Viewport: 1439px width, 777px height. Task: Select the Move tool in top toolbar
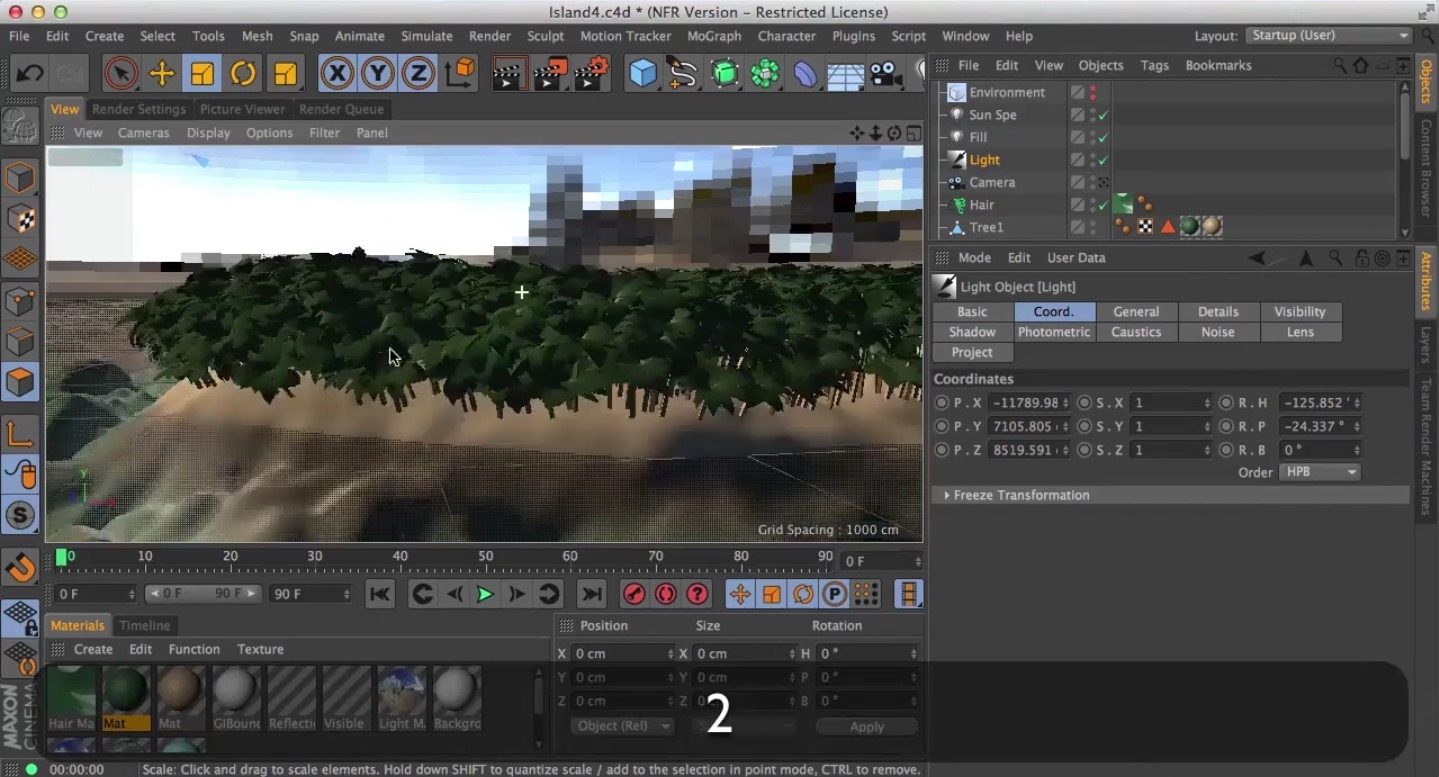tap(161, 73)
